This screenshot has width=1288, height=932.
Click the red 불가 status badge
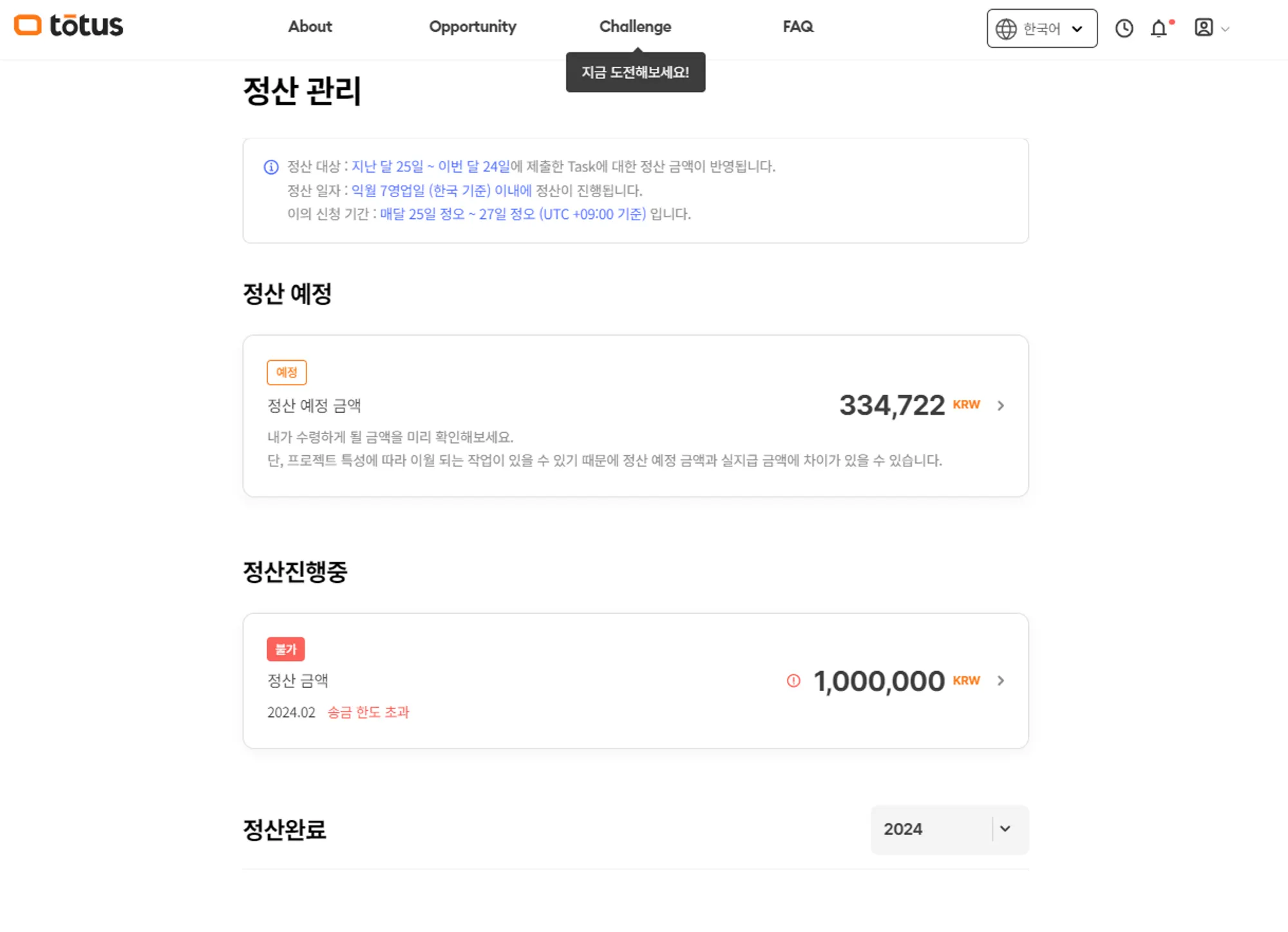[x=286, y=649]
